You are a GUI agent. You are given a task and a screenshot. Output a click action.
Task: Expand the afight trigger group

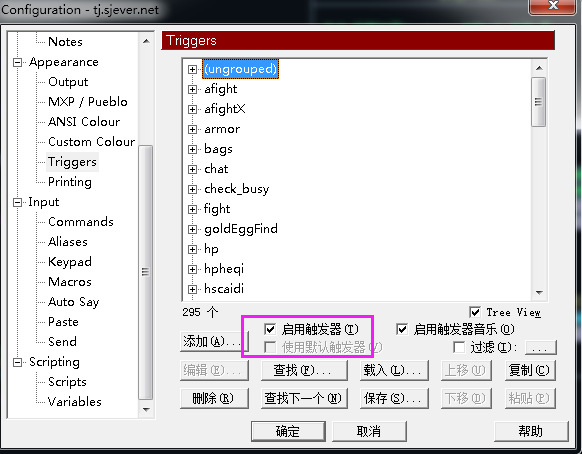(x=192, y=89)
